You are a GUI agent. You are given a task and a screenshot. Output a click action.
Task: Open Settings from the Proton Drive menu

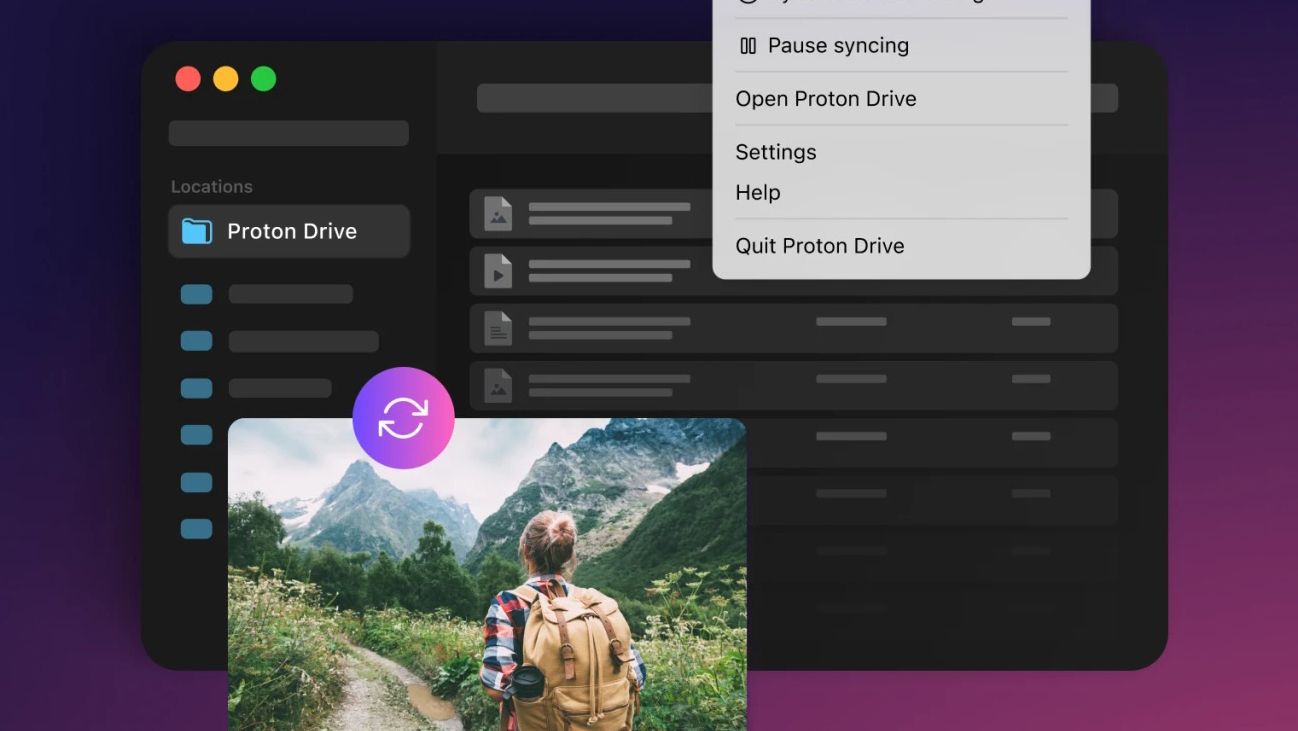click(776, 152)
